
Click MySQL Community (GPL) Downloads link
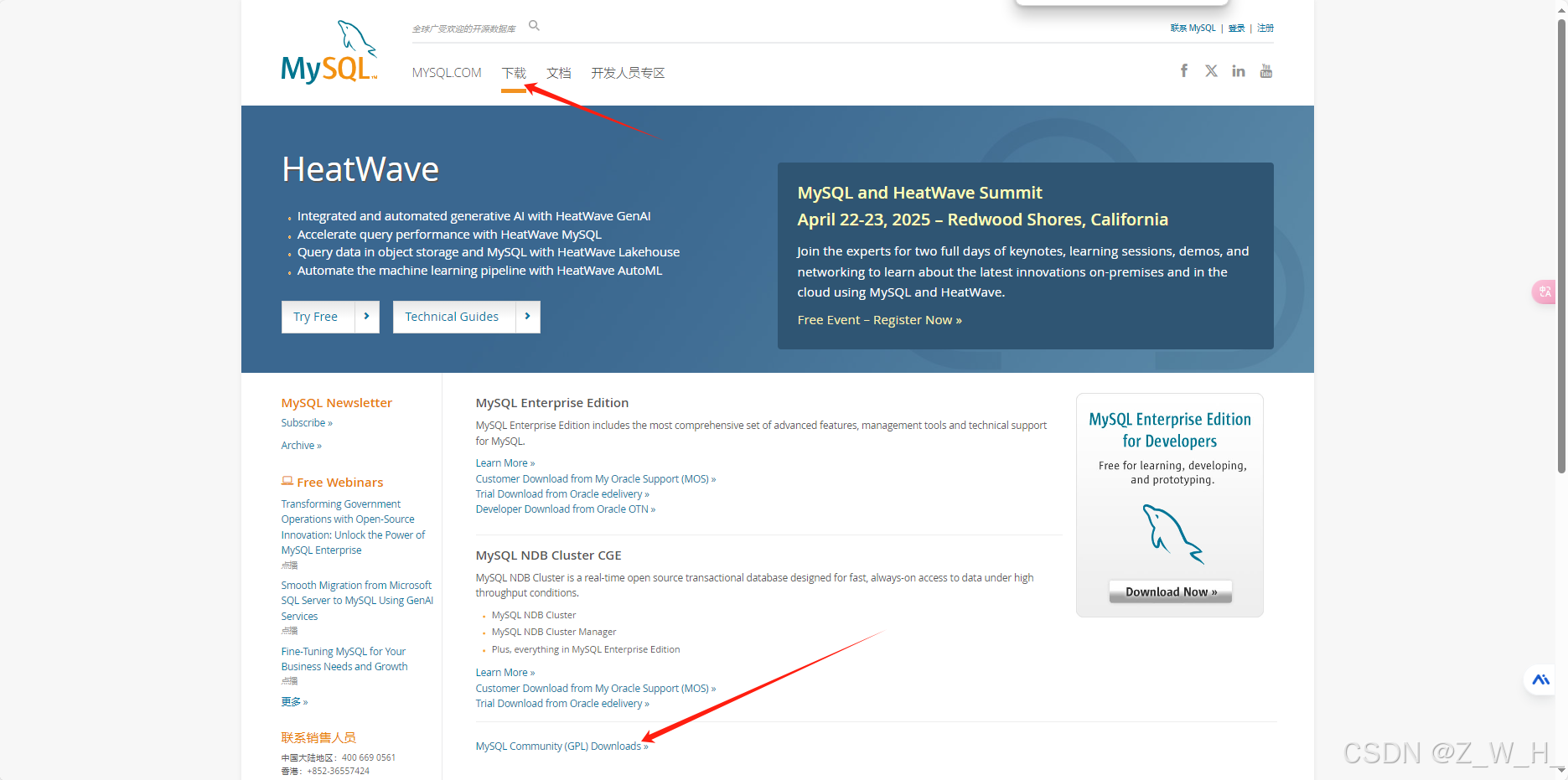click(561, 746)
